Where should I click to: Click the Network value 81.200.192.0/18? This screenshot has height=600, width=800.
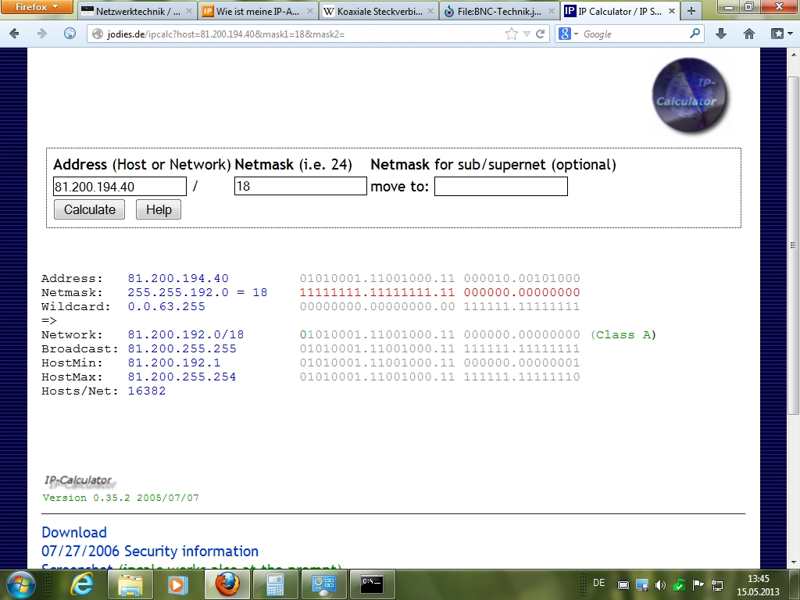pos(186,335)
